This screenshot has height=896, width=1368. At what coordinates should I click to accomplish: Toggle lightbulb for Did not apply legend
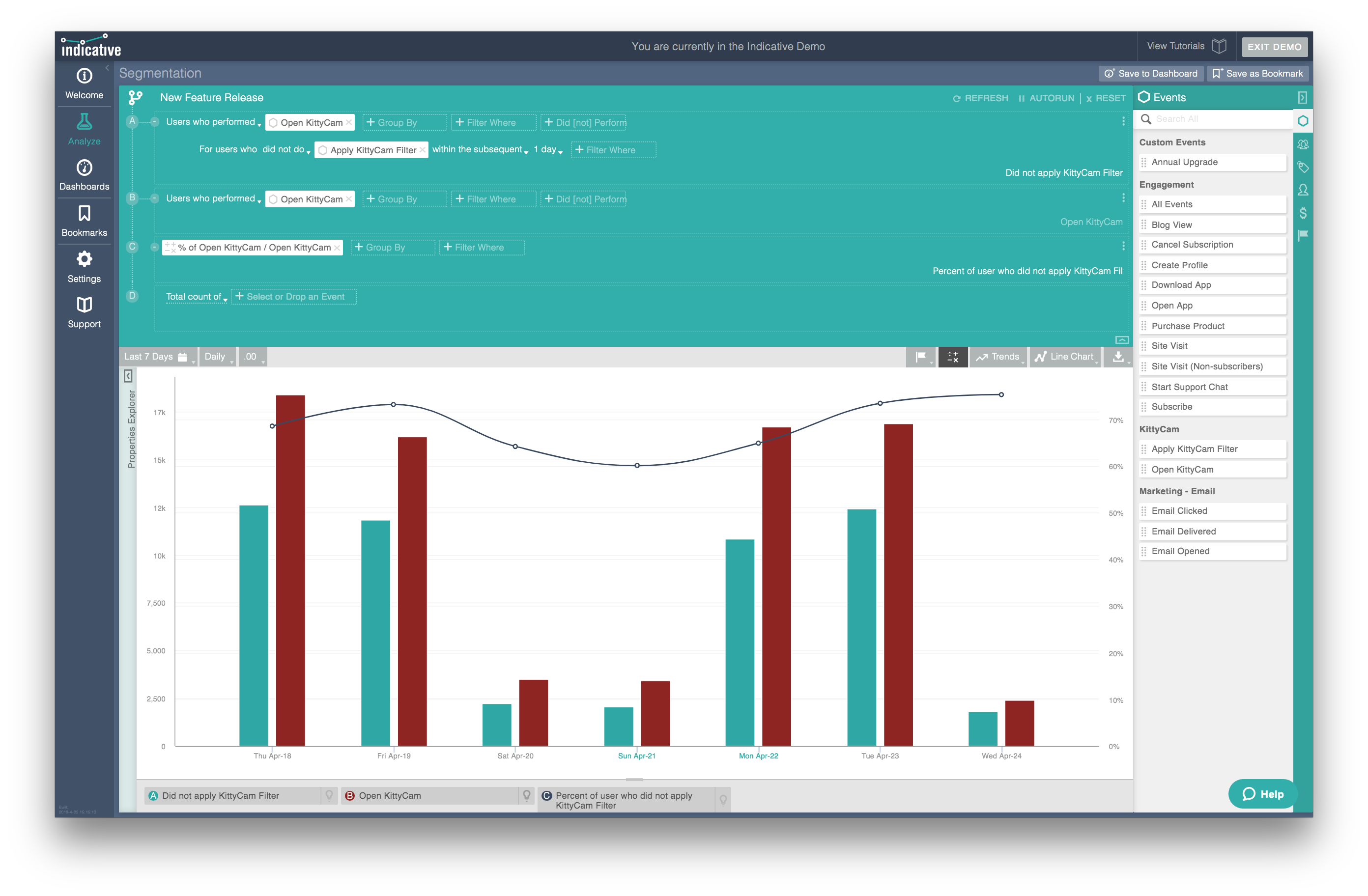pyautogui.click(x=329, y=795)
